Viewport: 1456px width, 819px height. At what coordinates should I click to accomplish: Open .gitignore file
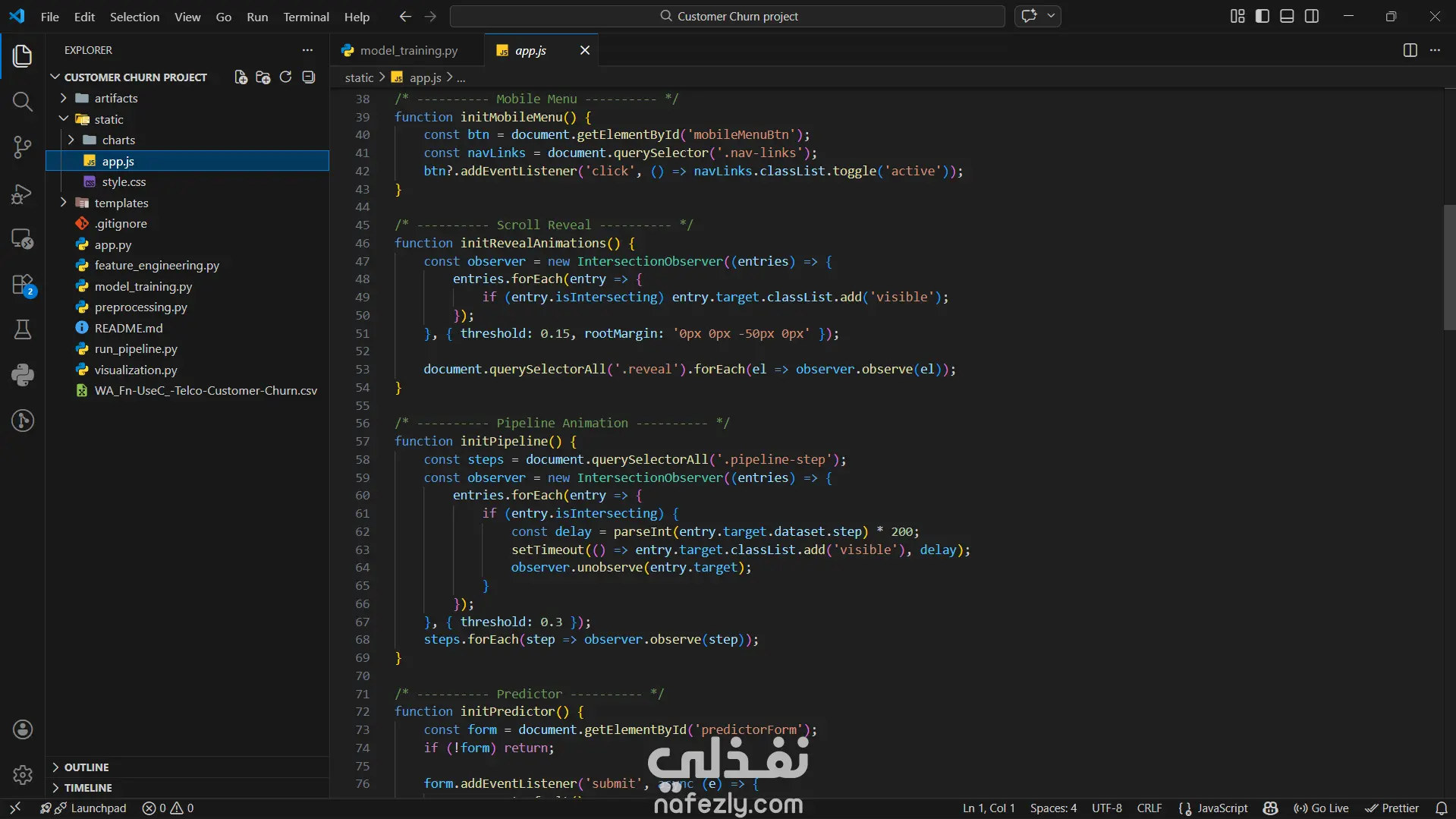point(187,224)
